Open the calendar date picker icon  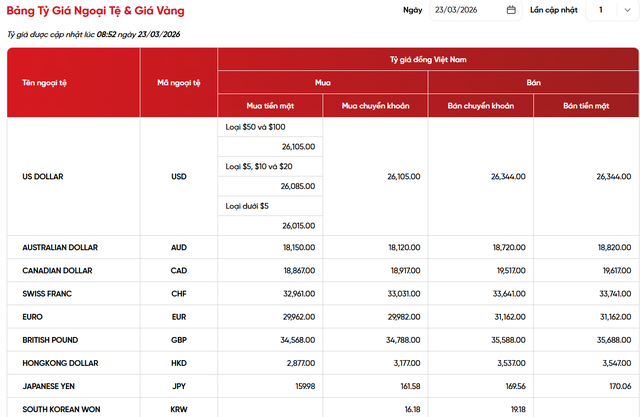coord(511,10)
